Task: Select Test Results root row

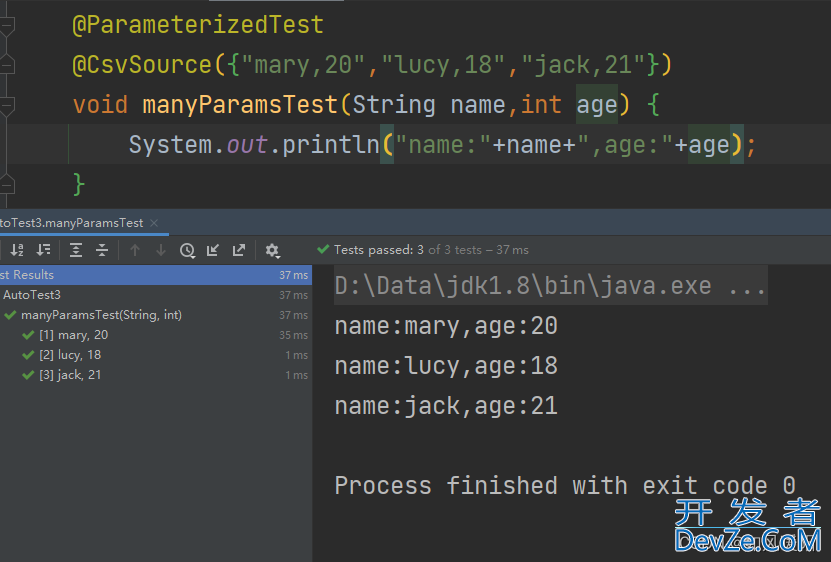Action: click(156, 275)
